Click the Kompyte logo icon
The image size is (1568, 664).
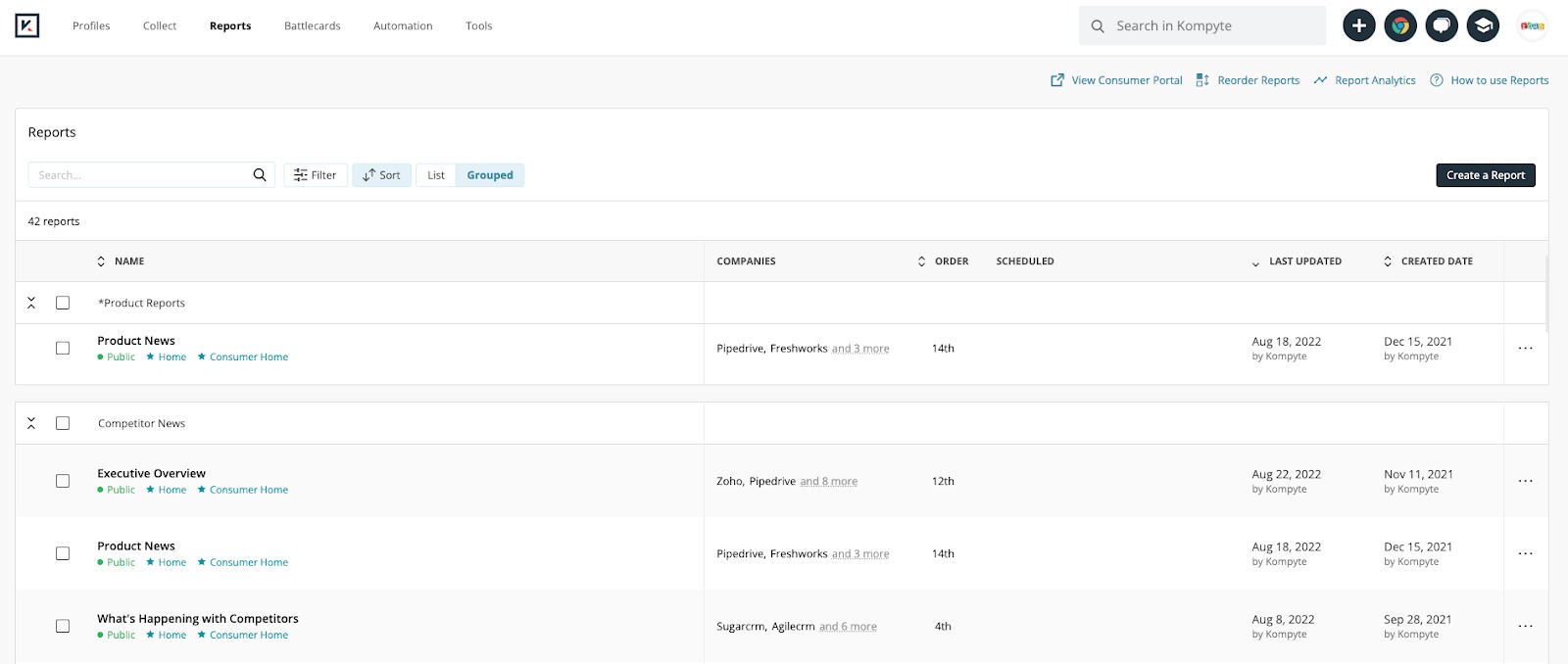27,25
